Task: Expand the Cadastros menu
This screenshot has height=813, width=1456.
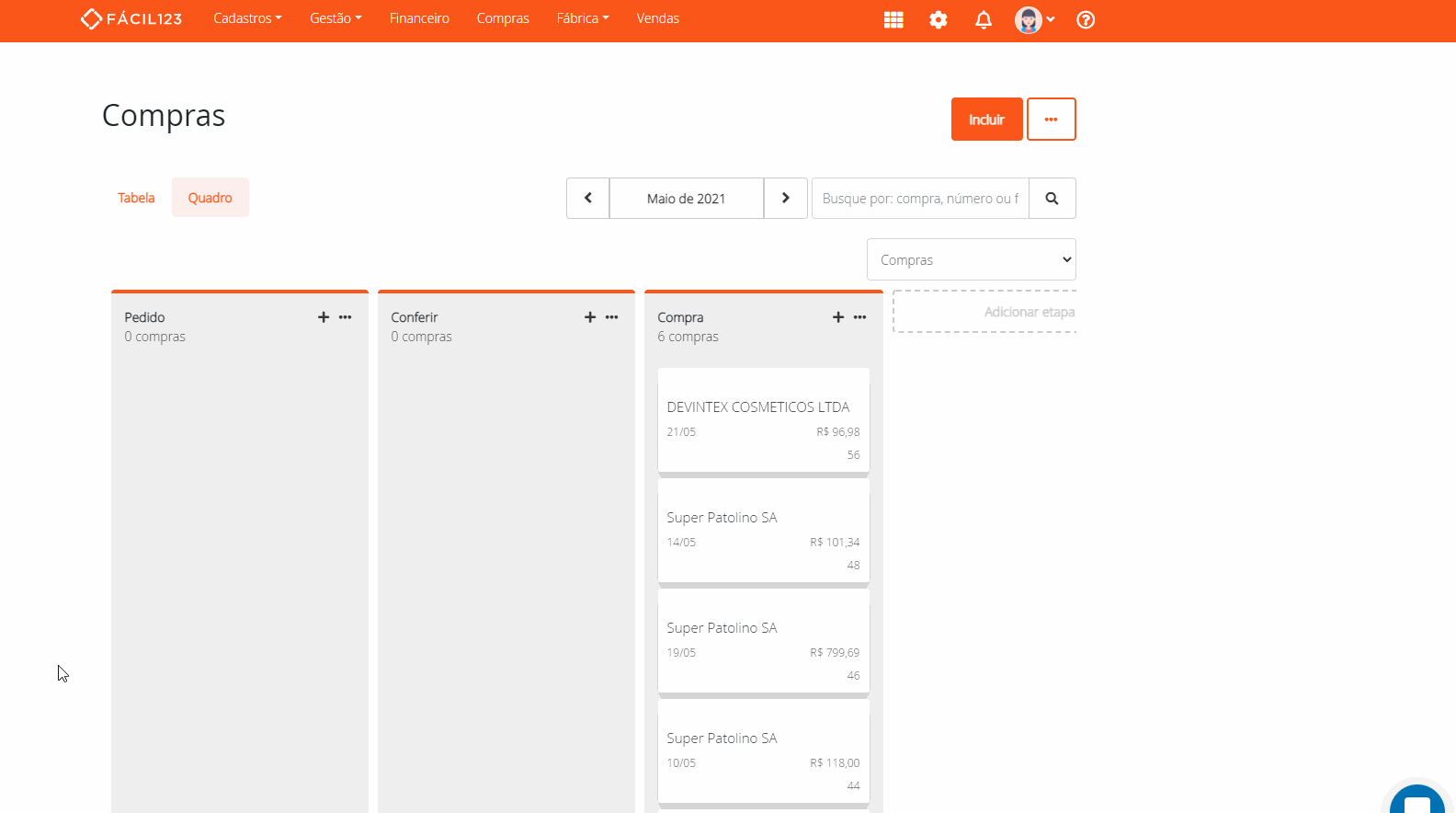Action: pyautogui.click(x=247, y=18)
